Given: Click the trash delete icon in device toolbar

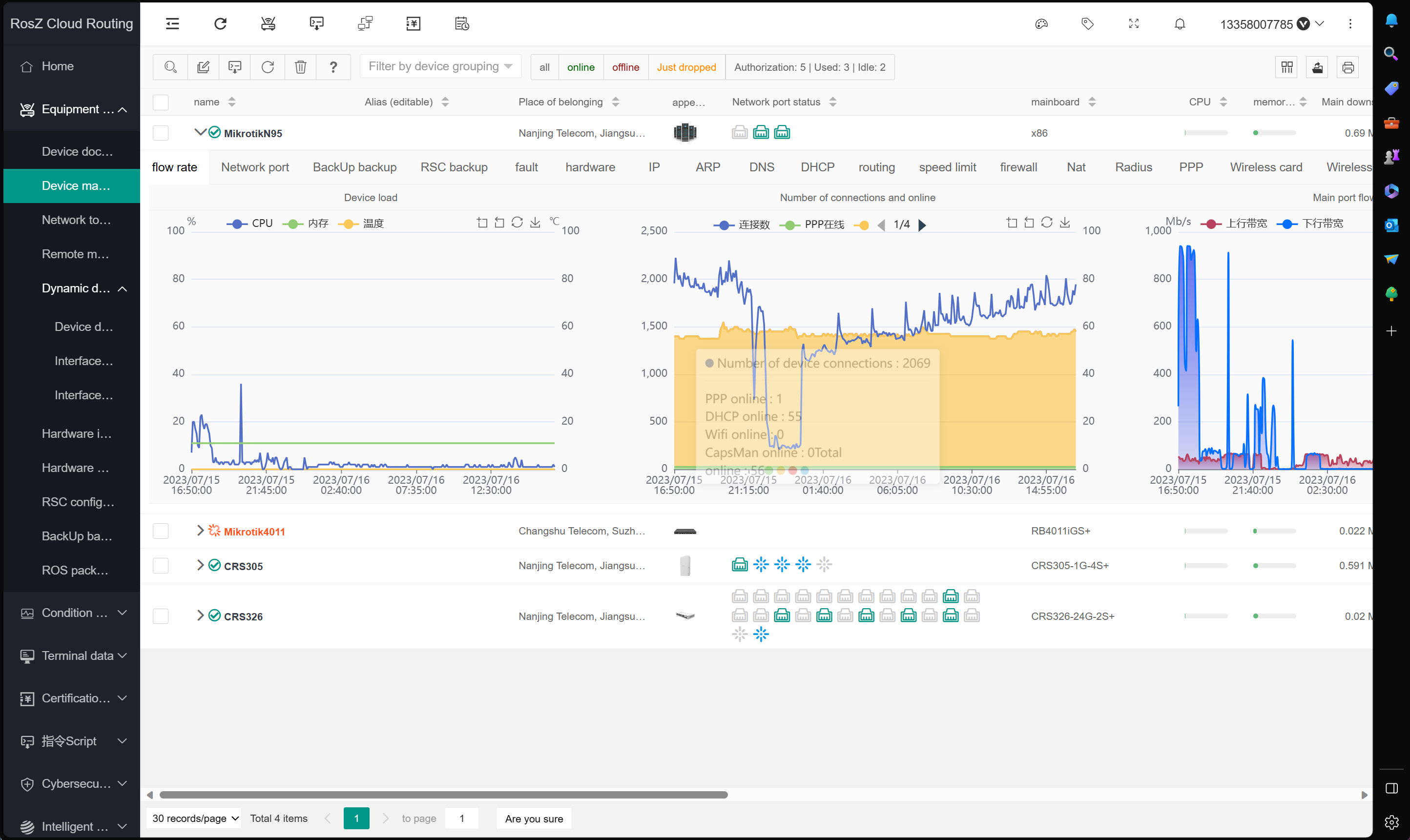Looking at the screenshot, I should pyautogui.click(x=301, y=67).
